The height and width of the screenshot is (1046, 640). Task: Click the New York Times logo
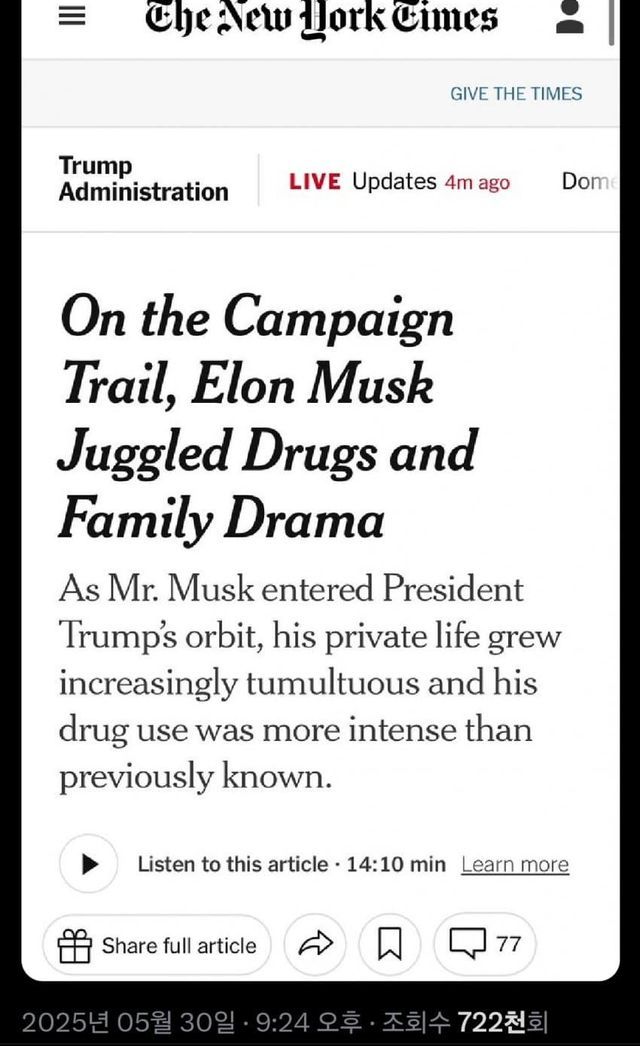coord(321,18)
